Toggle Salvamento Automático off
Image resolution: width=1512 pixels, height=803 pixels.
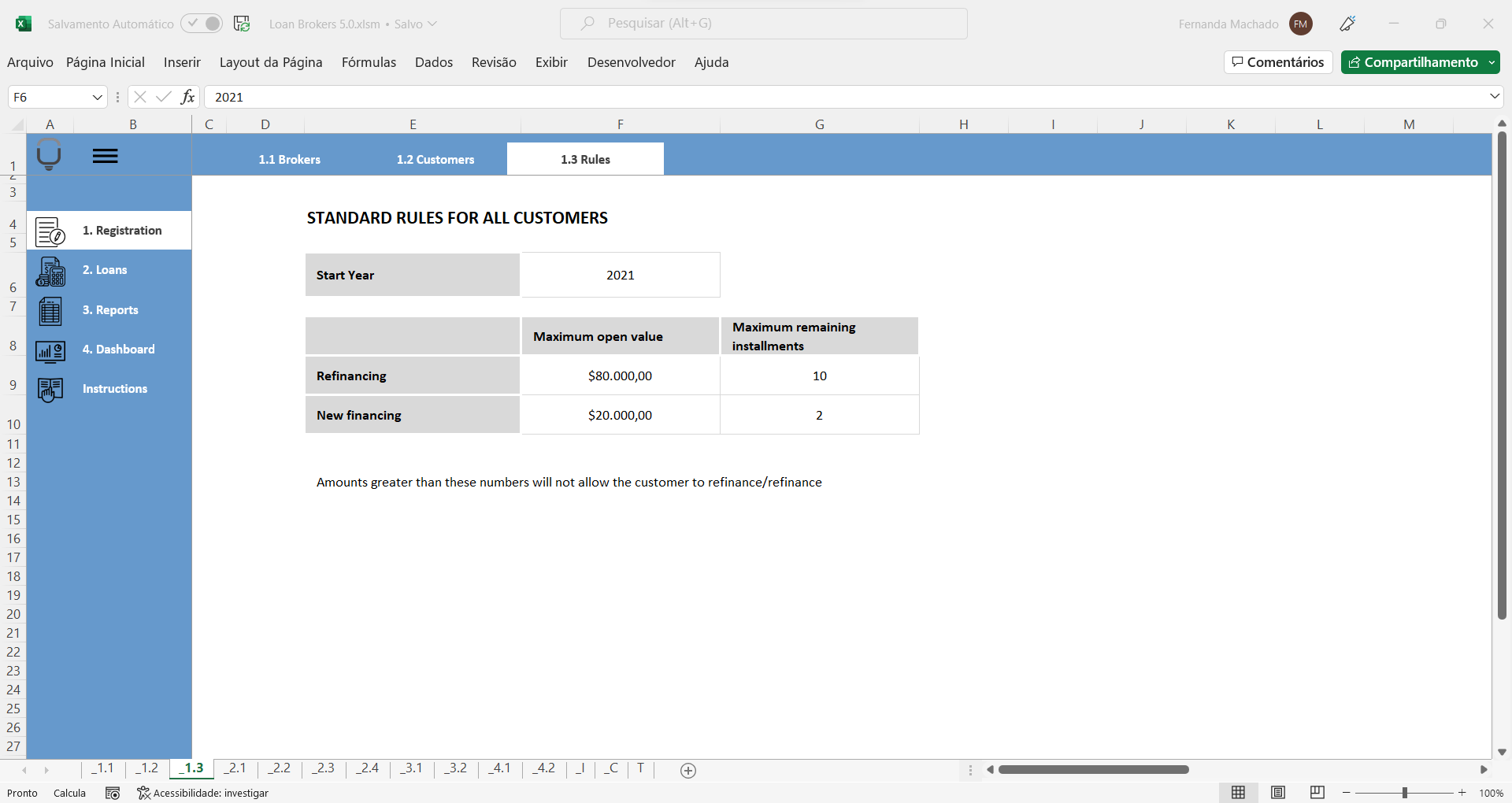202,24
